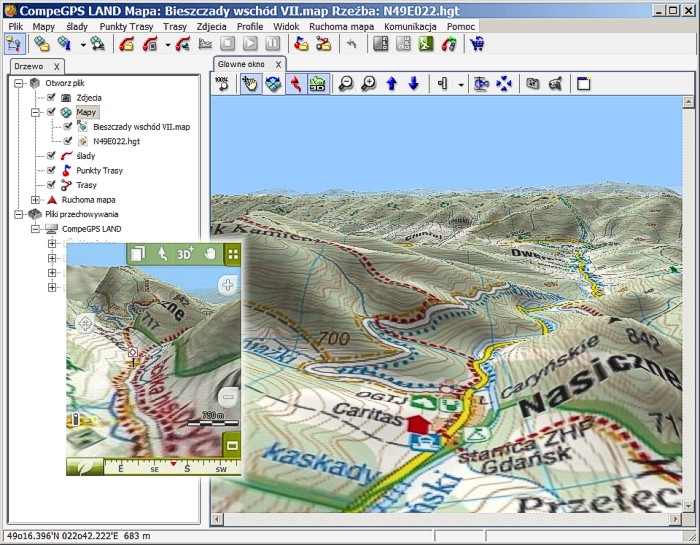This screenshot has width=700, height=545.
Task: Open the Pomoc menu
Action: coord(461,27)
